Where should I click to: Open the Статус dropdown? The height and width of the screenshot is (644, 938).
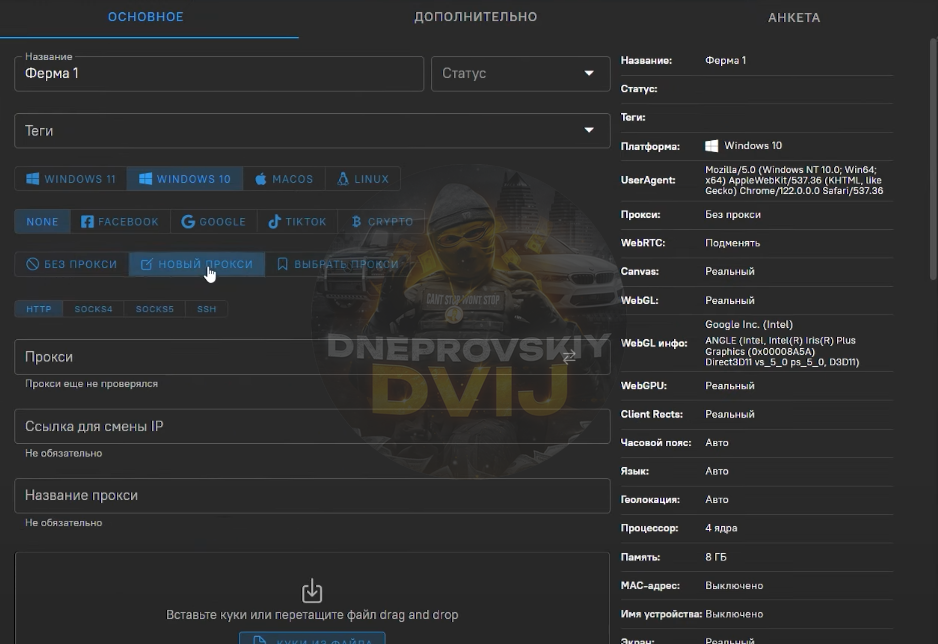click(x=520, y=74)
